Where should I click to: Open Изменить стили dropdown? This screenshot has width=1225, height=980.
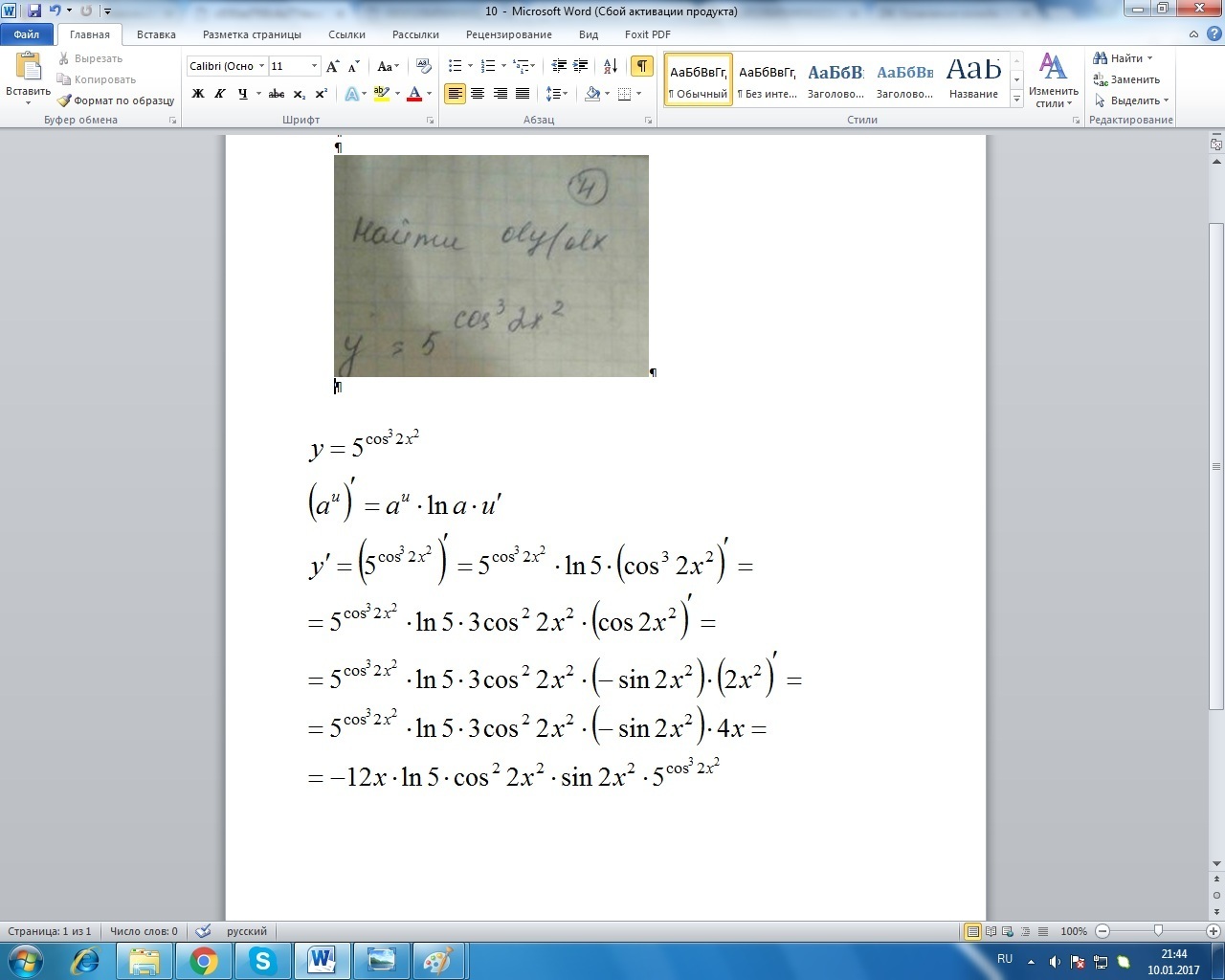pos(1054,80)
